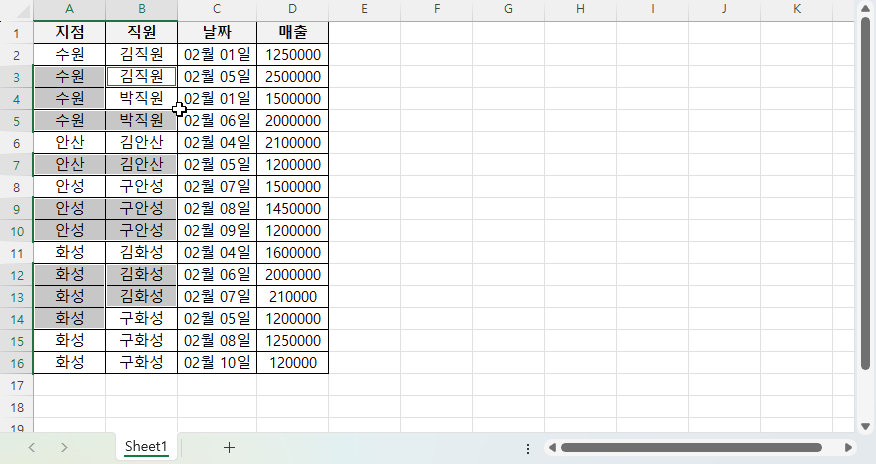Click the '구화성' cell in row 14
Viewport: 876px width, 464px height.
tap(141, 318)
